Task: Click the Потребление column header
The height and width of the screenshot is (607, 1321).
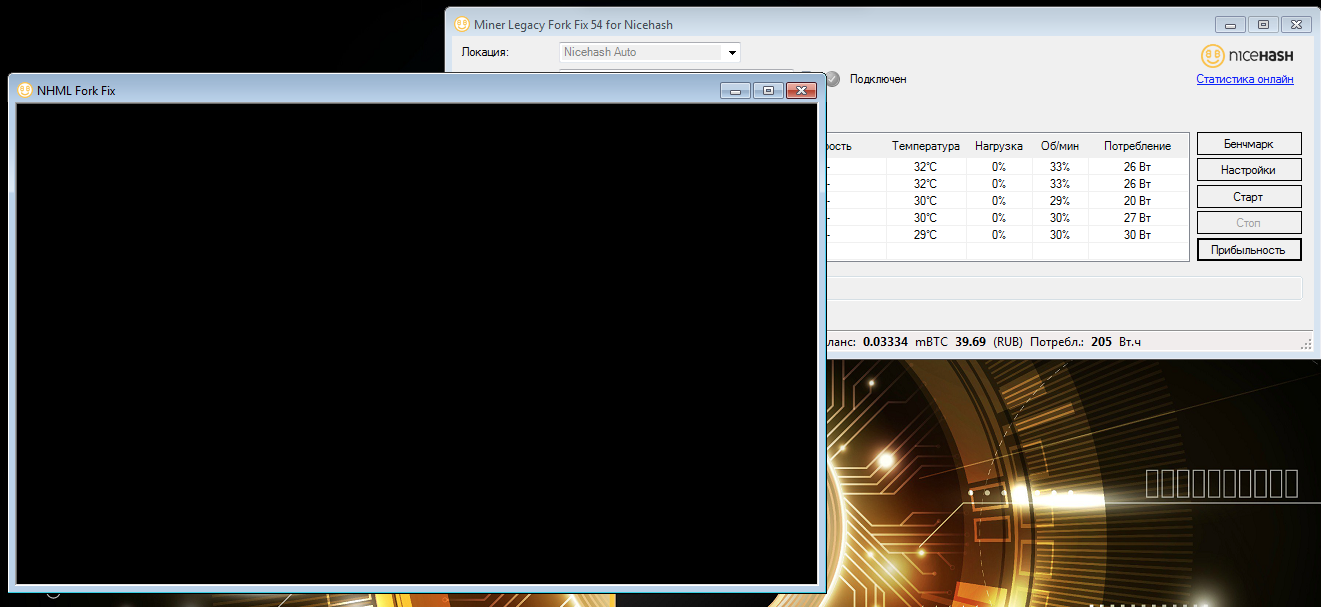Action: coord(1138,146)
